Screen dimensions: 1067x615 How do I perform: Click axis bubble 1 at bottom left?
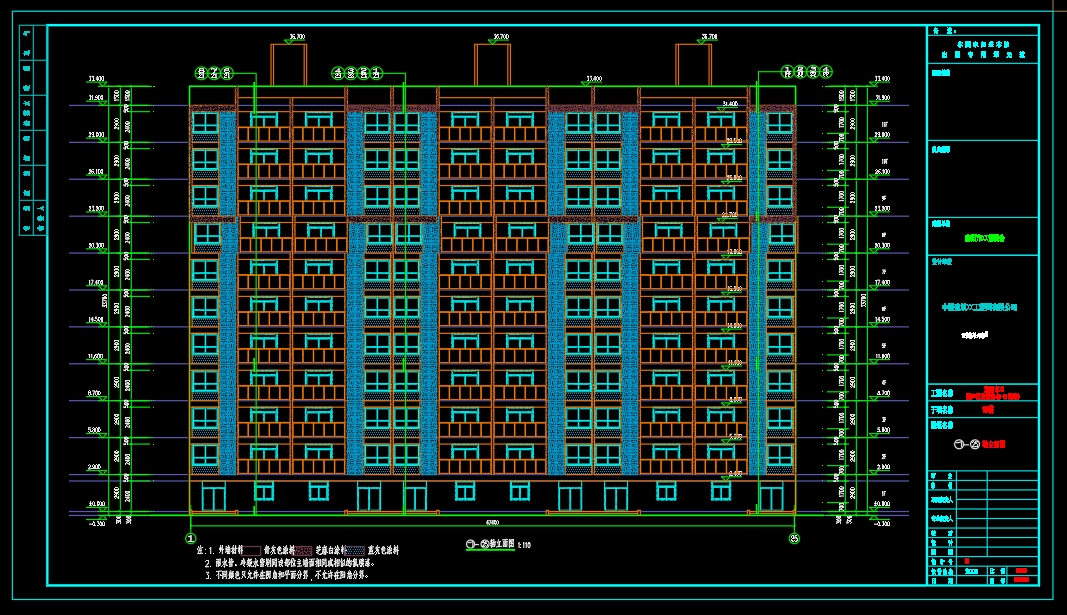pyautogui.click(x=189, y=538)
